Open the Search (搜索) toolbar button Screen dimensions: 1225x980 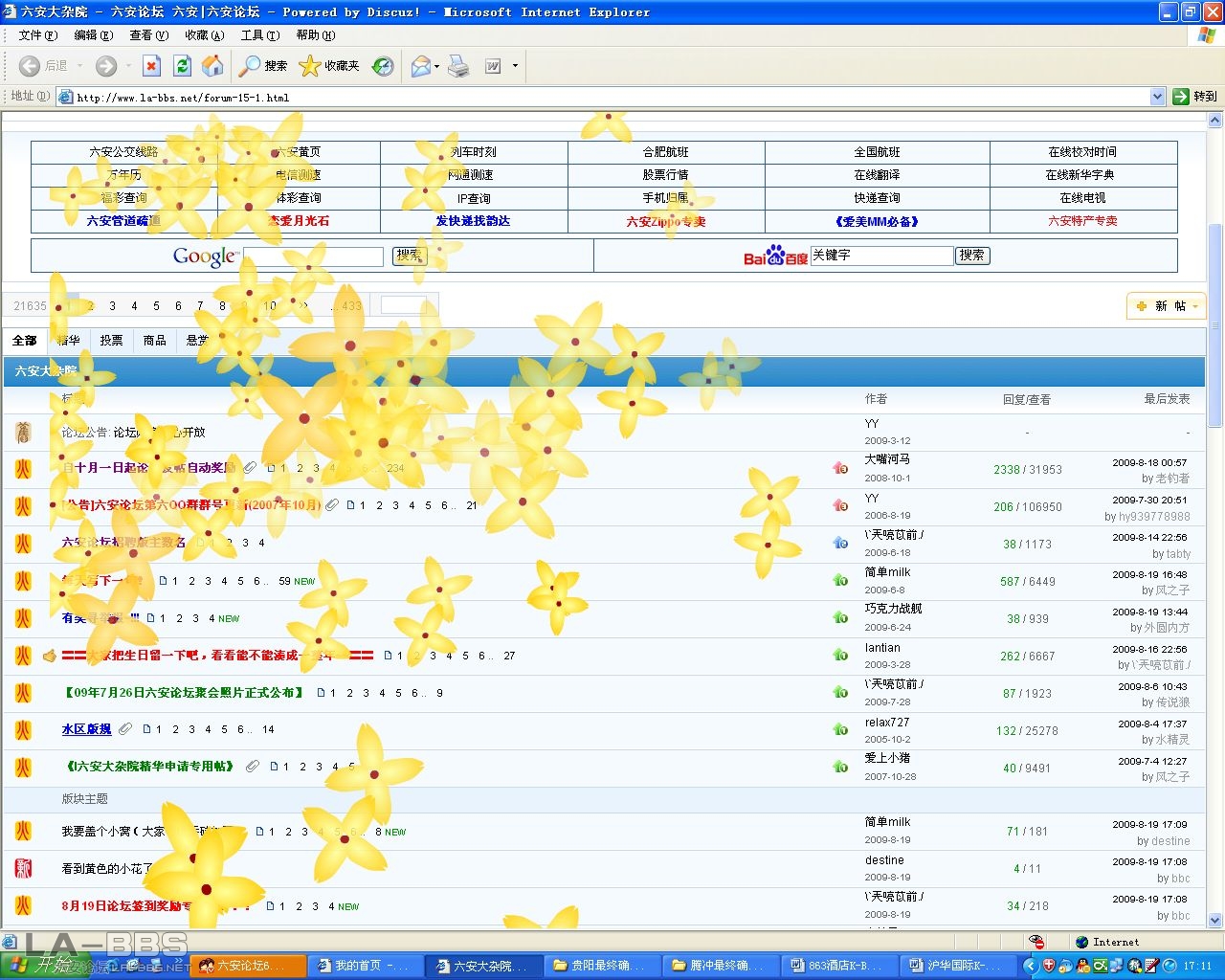(x=264, y=66)
